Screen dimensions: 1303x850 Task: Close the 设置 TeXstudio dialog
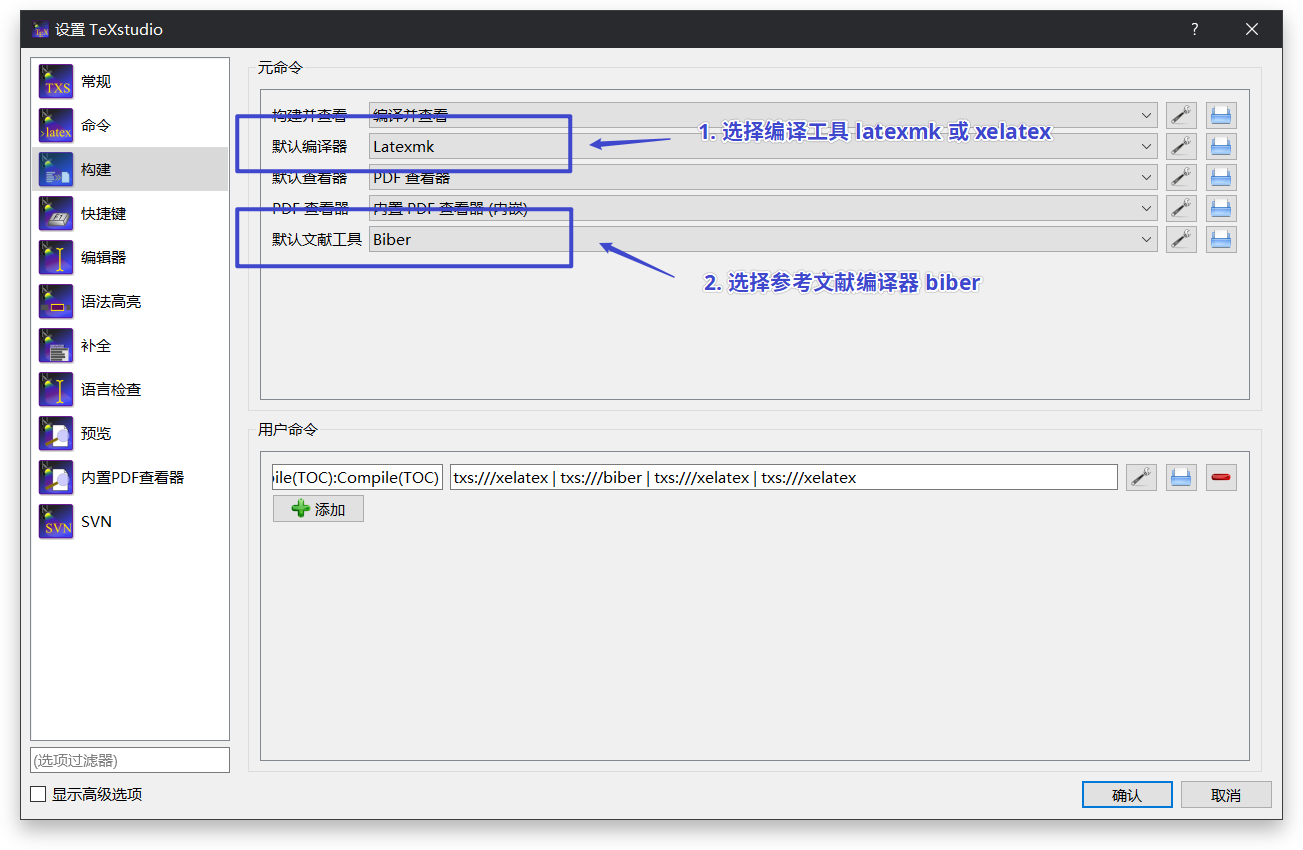point(1252,29)
